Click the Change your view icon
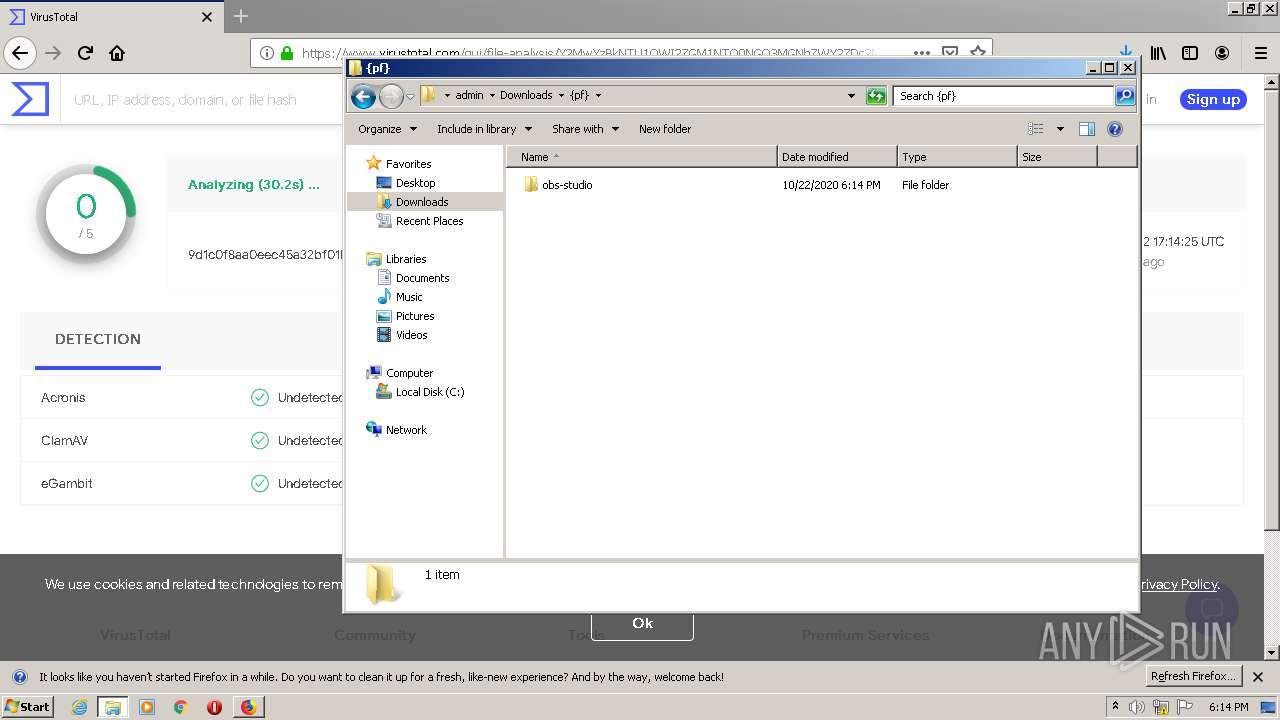This screenshot has width=1280, height=720. point(1036,129)
